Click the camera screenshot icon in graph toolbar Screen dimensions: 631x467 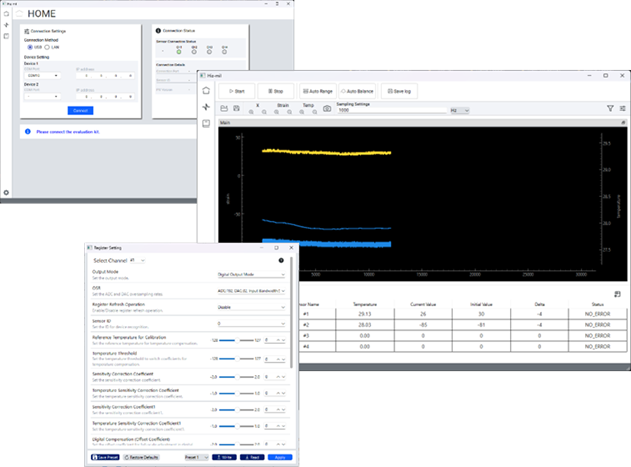327,108
